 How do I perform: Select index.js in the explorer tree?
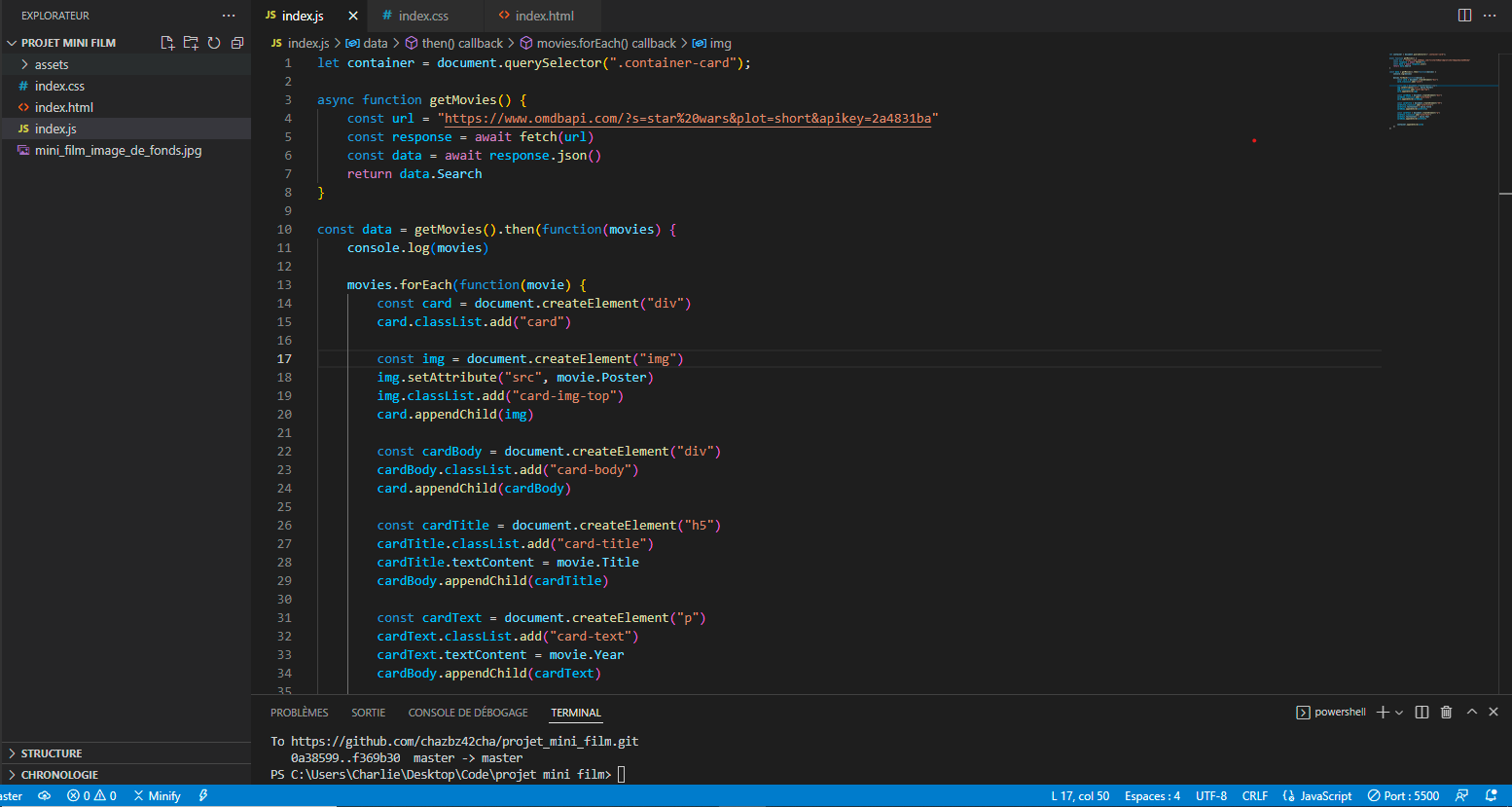click(126, 128)
